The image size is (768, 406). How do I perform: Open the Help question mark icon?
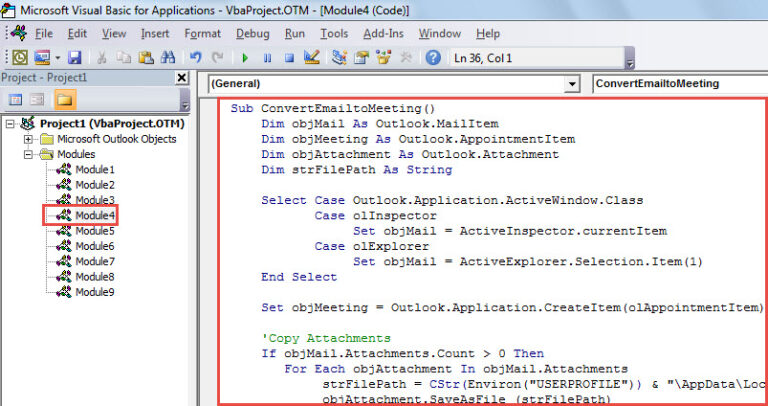click(x=433, y=58)
